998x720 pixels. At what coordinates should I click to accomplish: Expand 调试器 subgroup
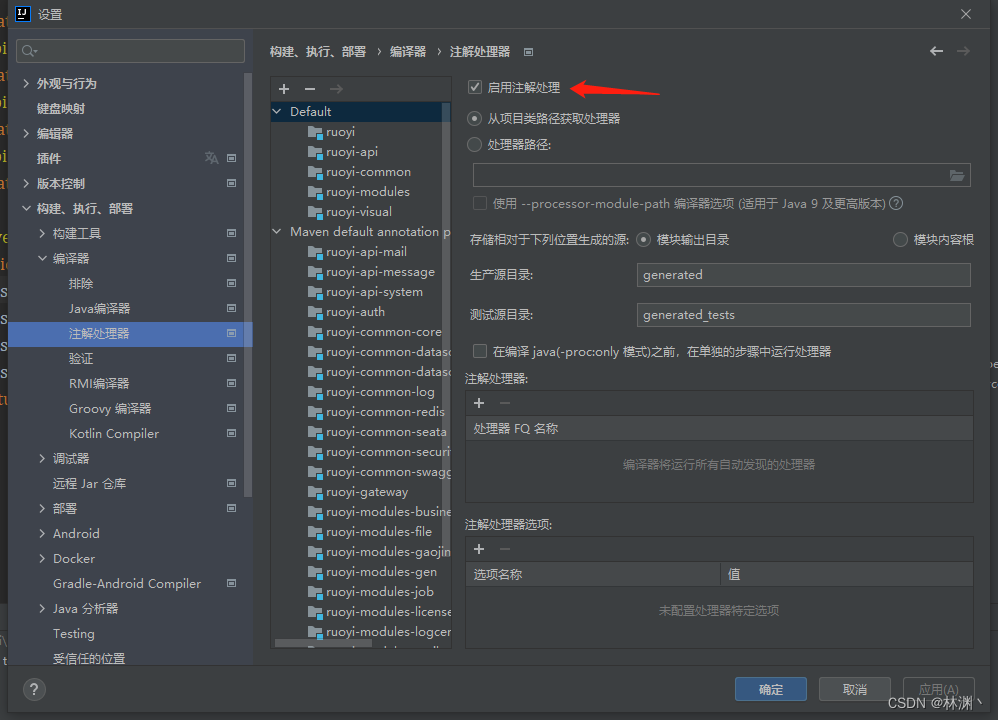pos(42,458)
